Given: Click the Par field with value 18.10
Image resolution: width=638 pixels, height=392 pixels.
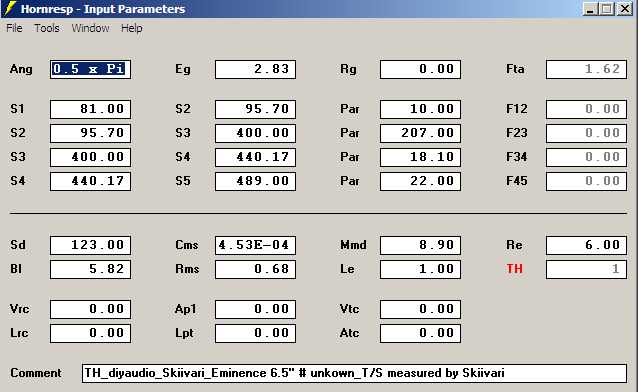Looking at the screenshot, I should [420, 157].
